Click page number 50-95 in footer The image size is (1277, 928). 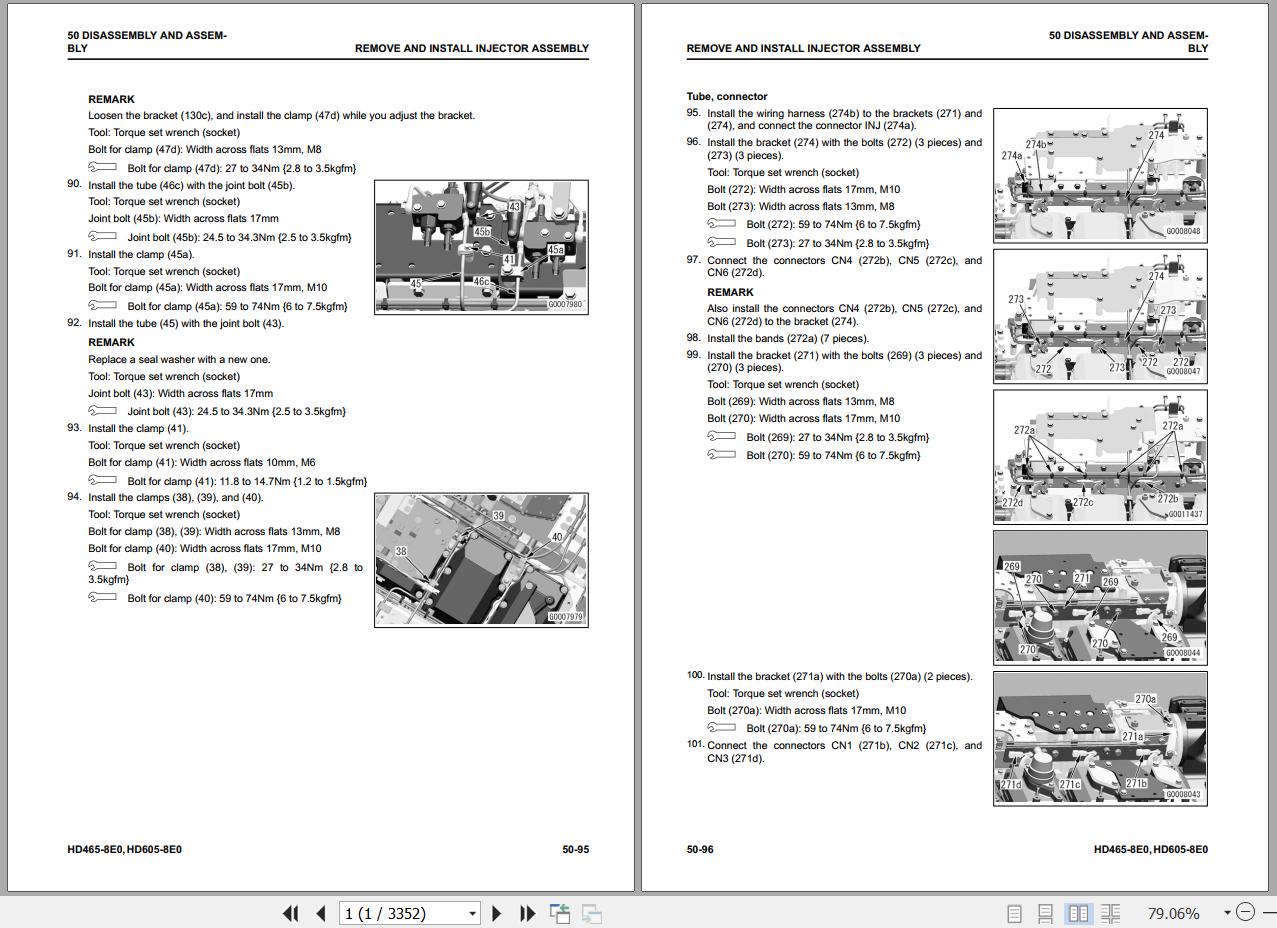(575, 850)
